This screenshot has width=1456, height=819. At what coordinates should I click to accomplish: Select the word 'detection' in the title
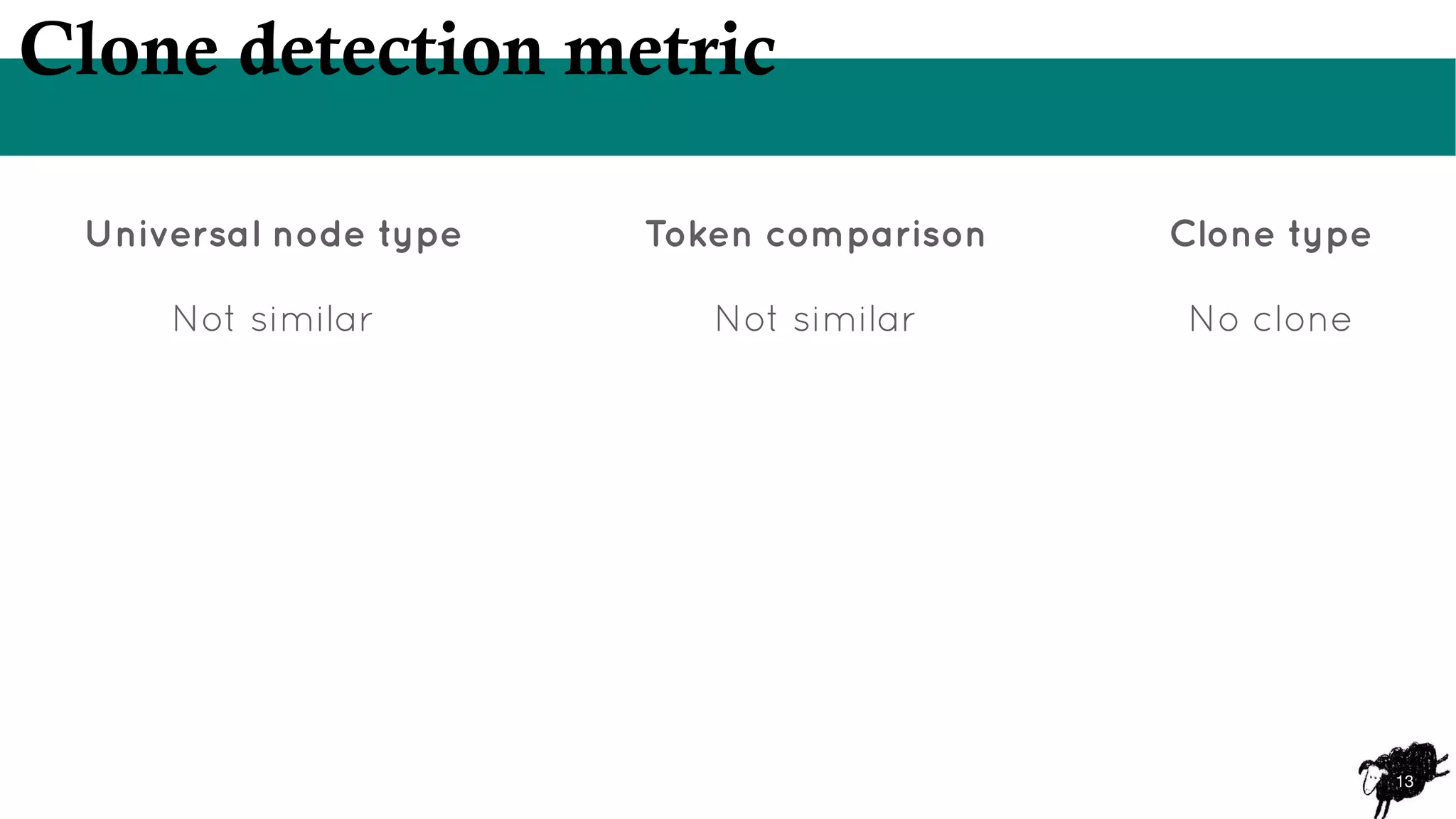[391, 50]
